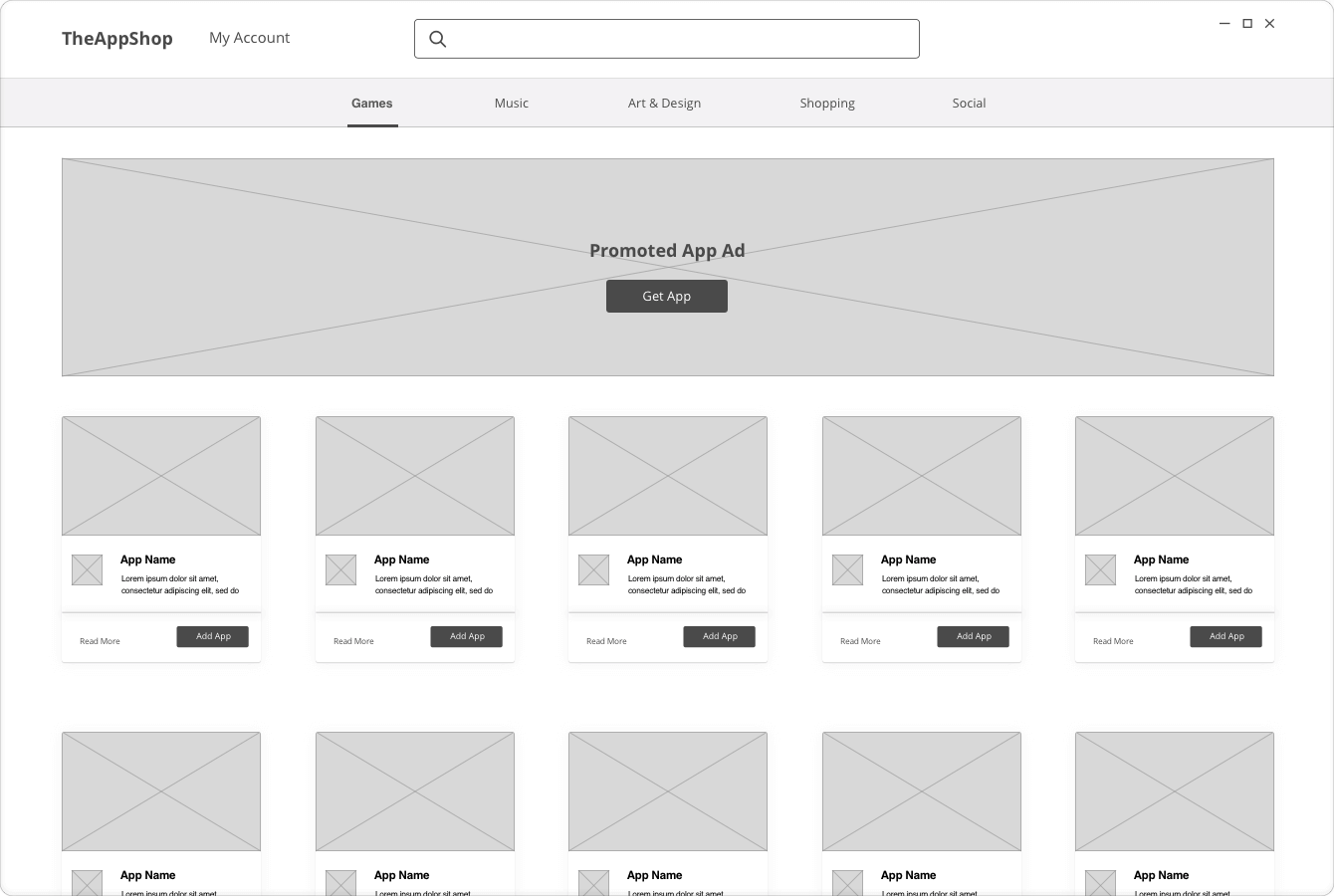Click Add App on the fifth top-row card
1334x896 pixels.
[1225, 636]
